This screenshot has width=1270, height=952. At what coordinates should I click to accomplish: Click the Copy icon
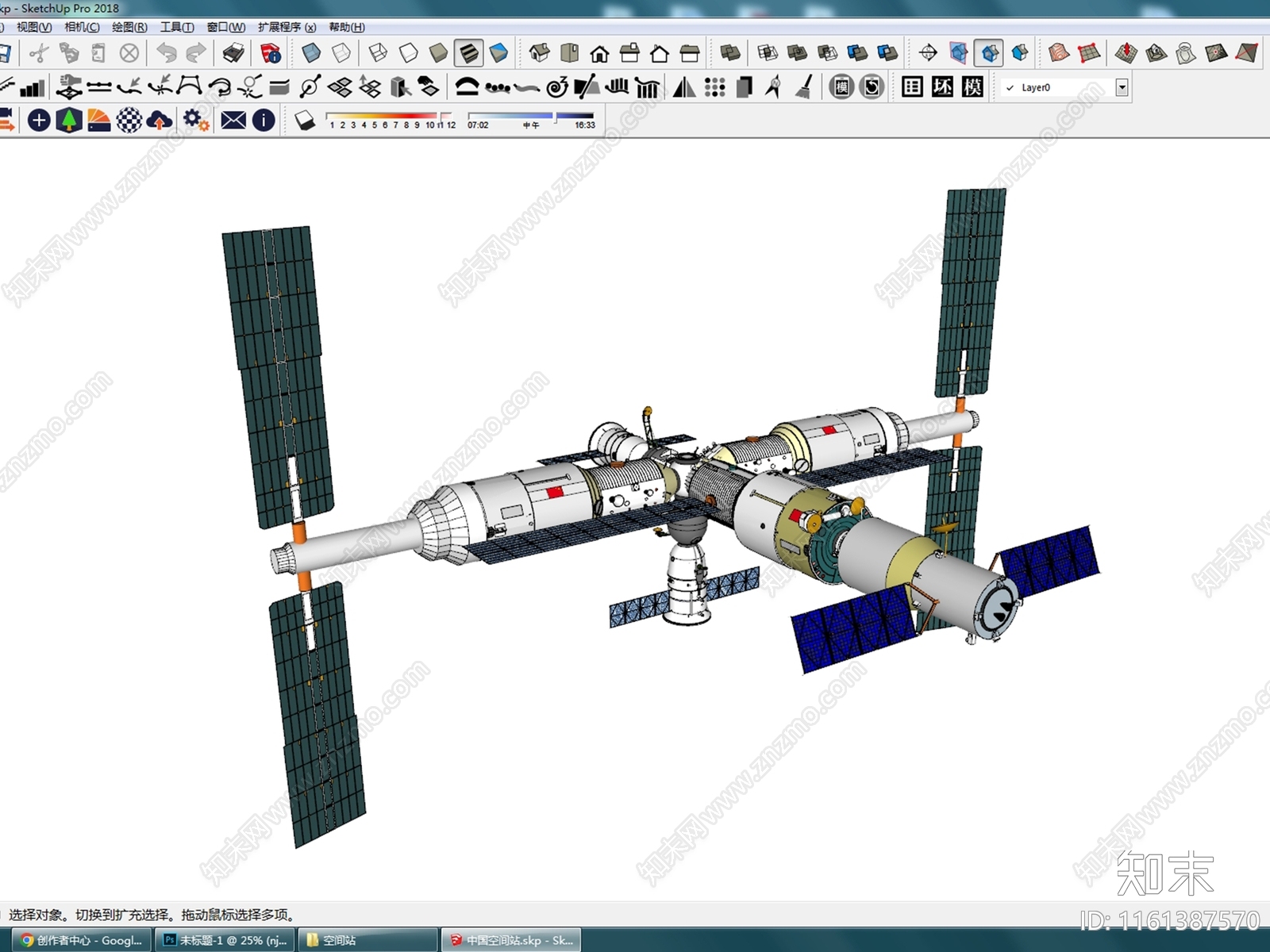68,54
